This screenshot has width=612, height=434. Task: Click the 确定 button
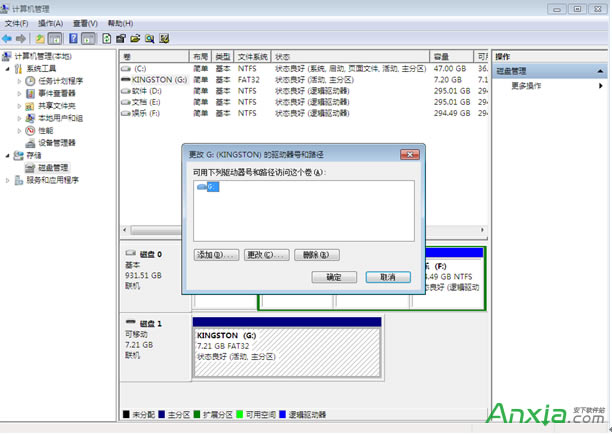[x=334, y=277]
